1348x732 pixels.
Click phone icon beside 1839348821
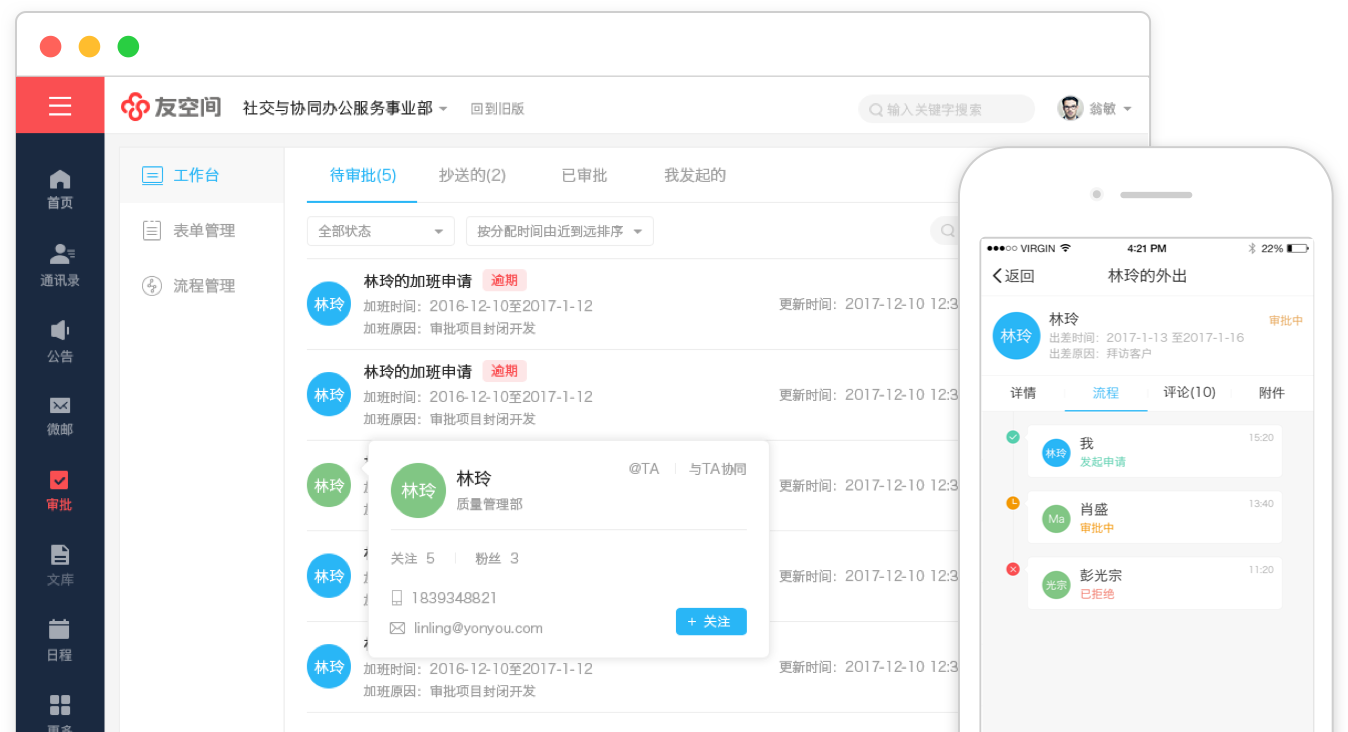397,598
